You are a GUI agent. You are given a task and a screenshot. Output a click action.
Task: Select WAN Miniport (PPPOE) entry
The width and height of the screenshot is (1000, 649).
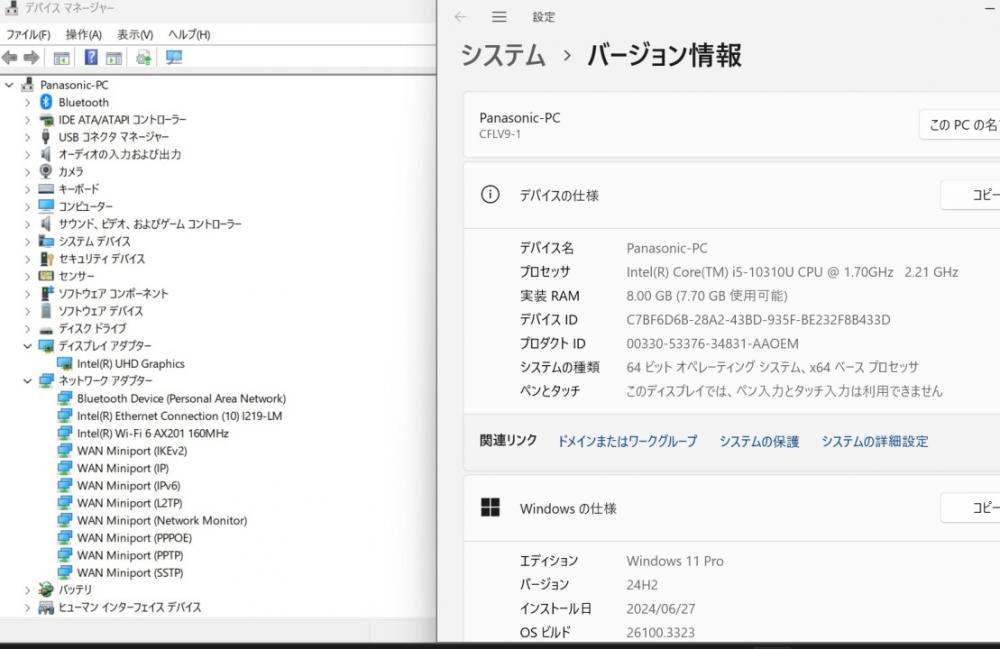pyautogui.click(x=134, y=537)
